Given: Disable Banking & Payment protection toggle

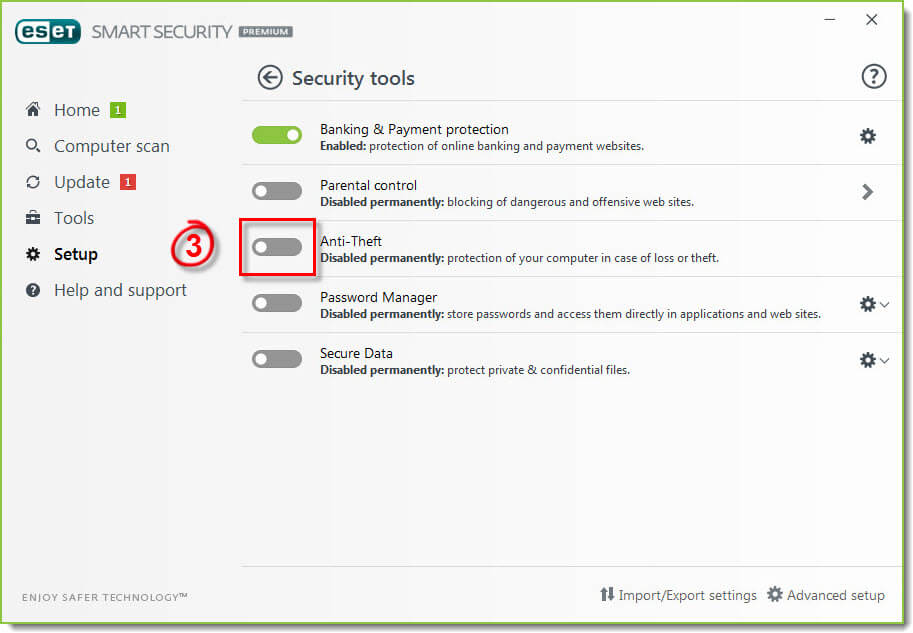Looking at the screenshot, I should pos(277,135).
